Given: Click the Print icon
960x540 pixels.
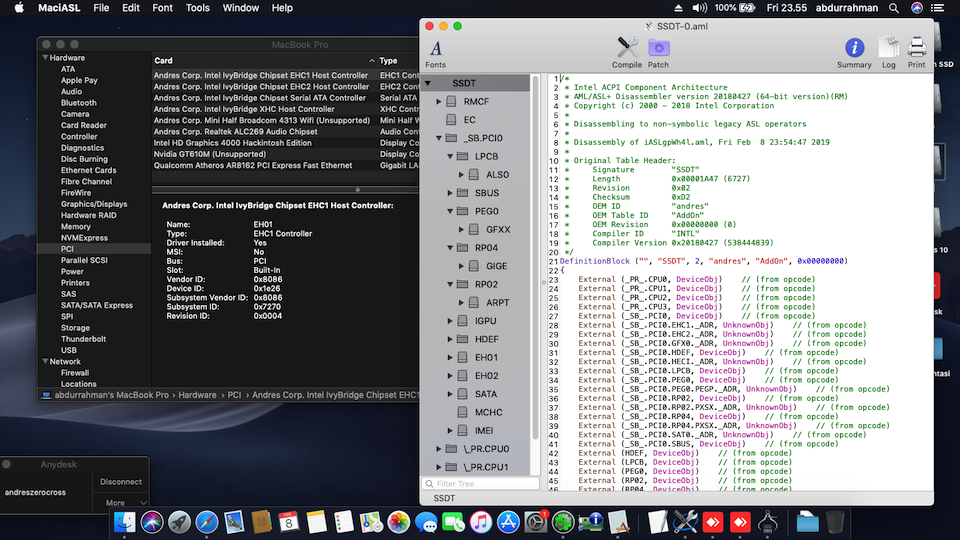Looking at the screenshot, I should [916, 51].
